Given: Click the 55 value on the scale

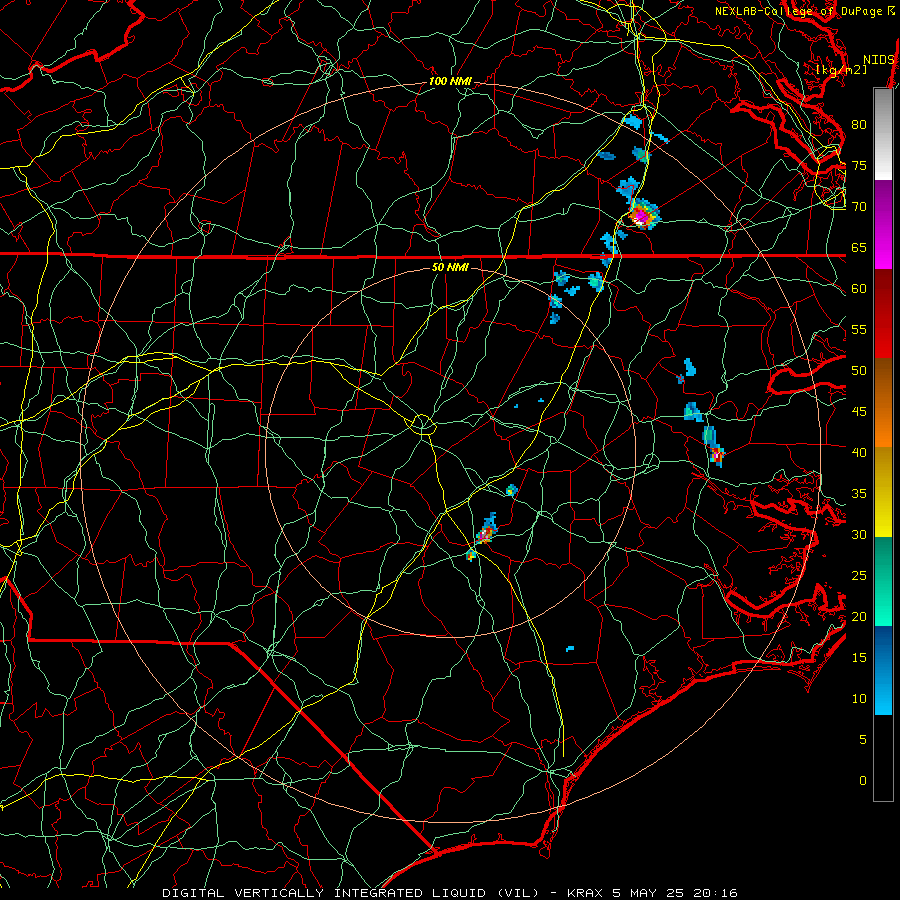Looking at the screenshot, I should click(859, 329).
